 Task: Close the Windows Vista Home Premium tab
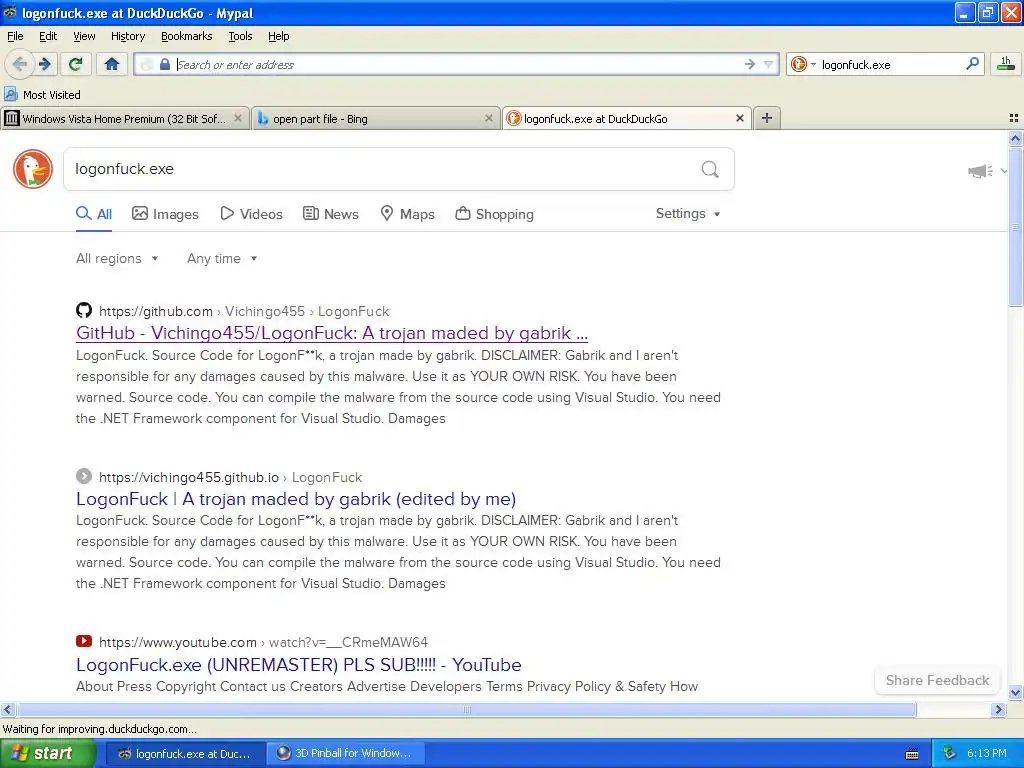point(238,118)
